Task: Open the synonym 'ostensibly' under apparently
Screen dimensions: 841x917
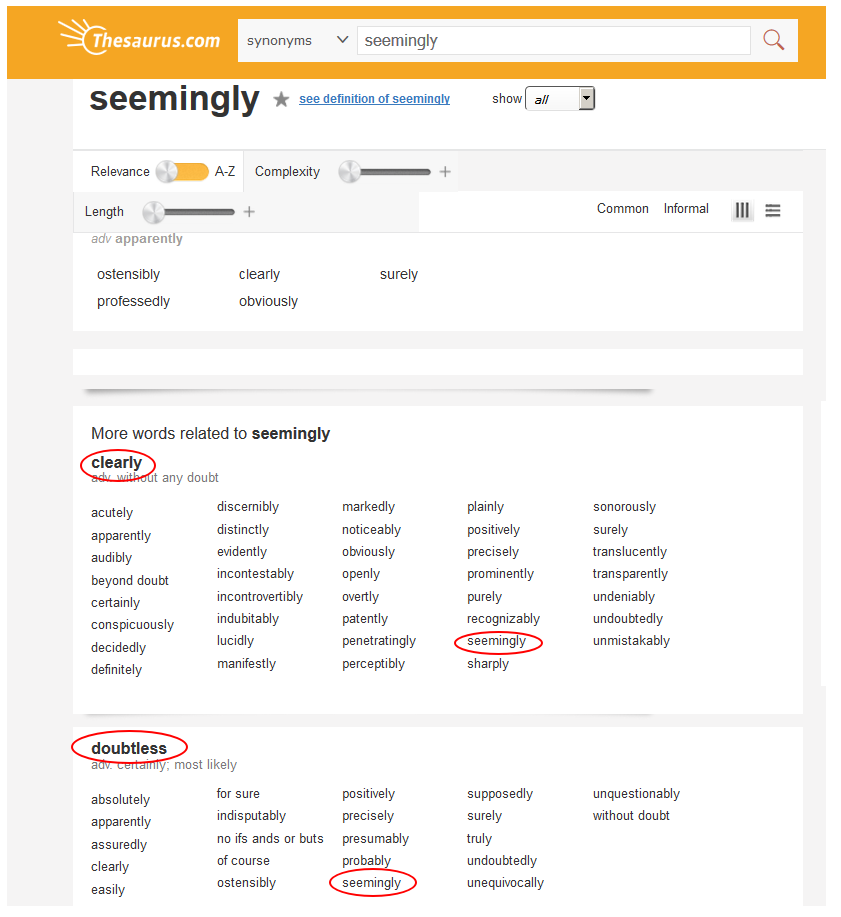Action: click(x=128, y=274)
